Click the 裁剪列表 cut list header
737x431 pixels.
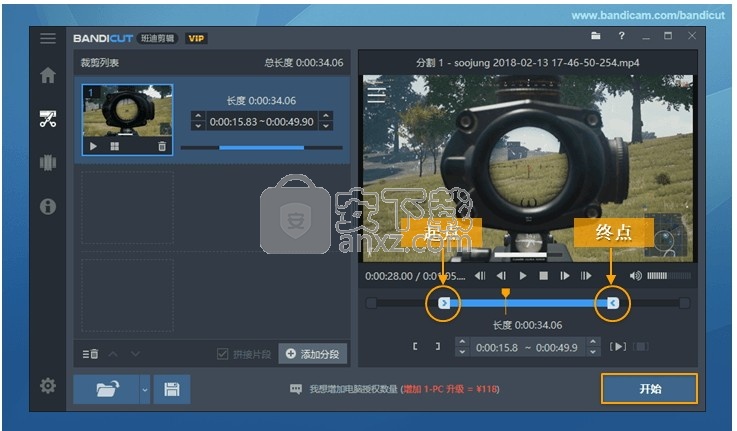[x=100, y=63]
